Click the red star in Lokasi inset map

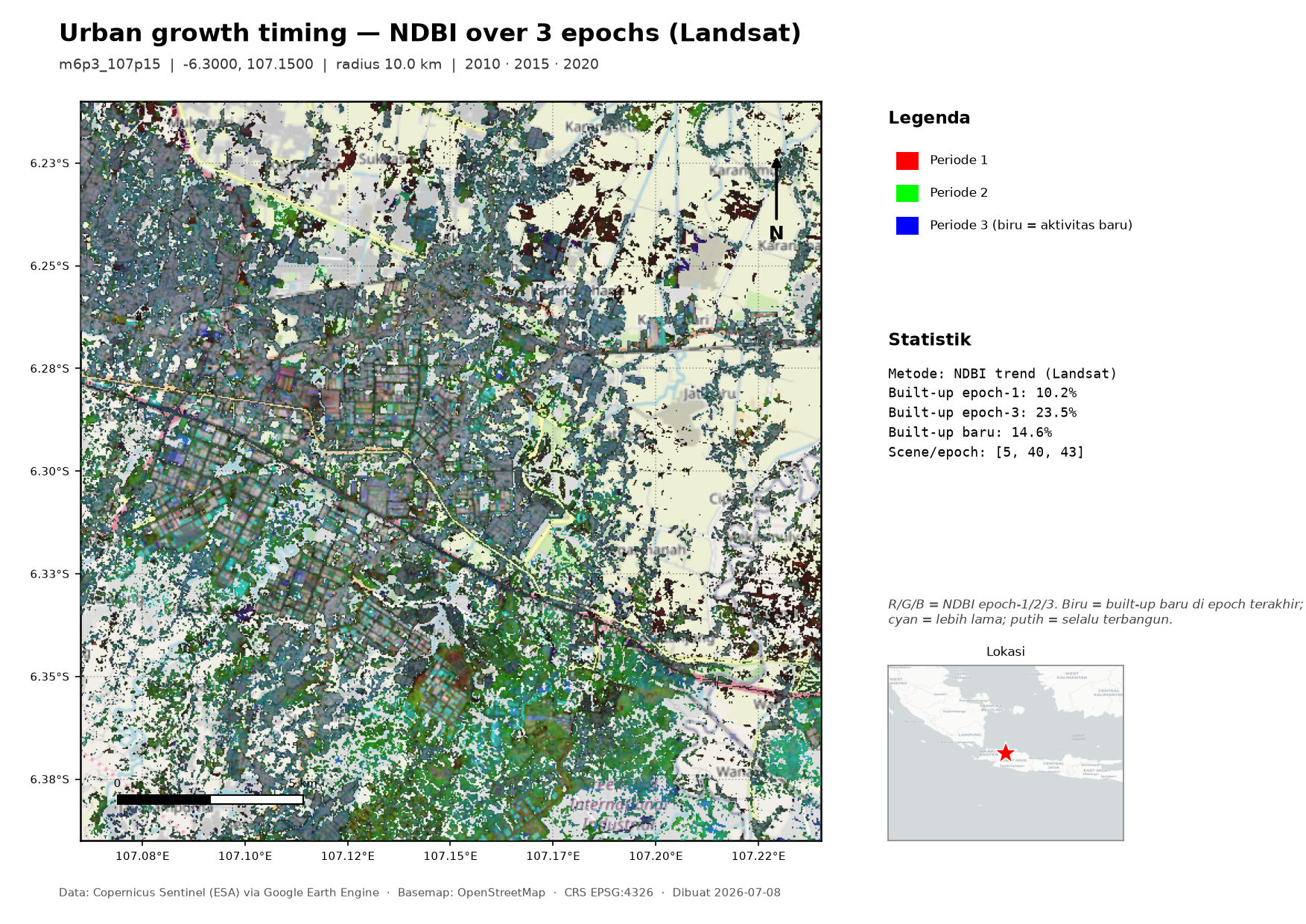(x=1006, y=752)
